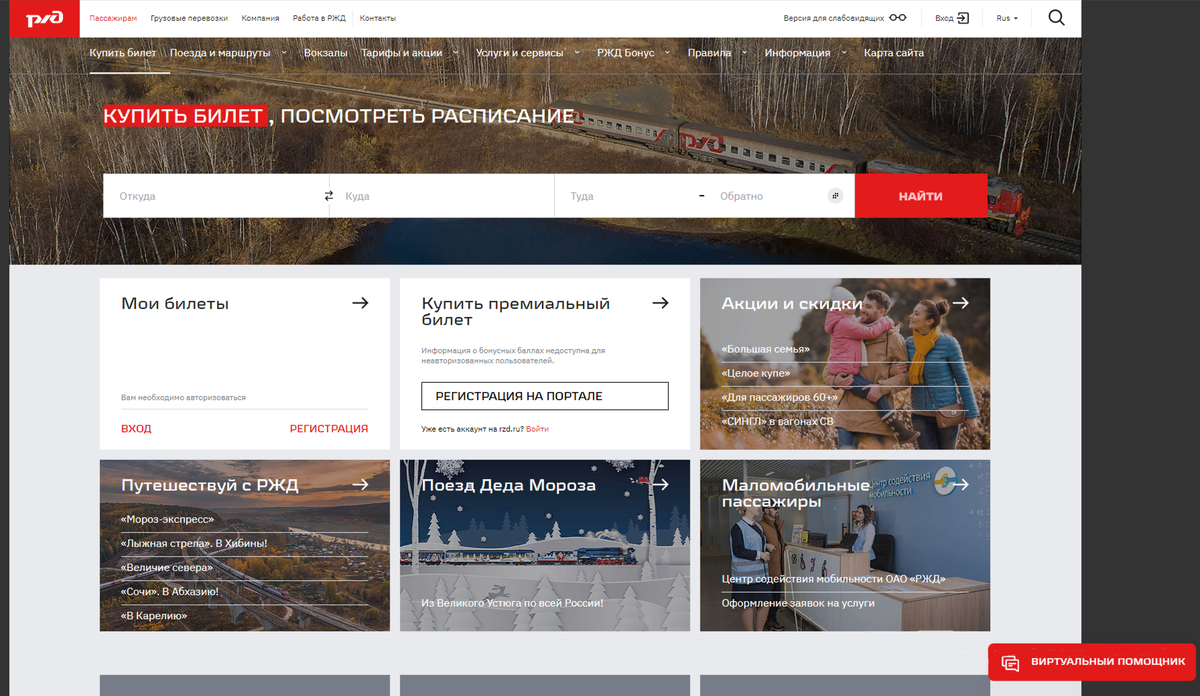Select the Пассажирам top tab

pos(114,18)
